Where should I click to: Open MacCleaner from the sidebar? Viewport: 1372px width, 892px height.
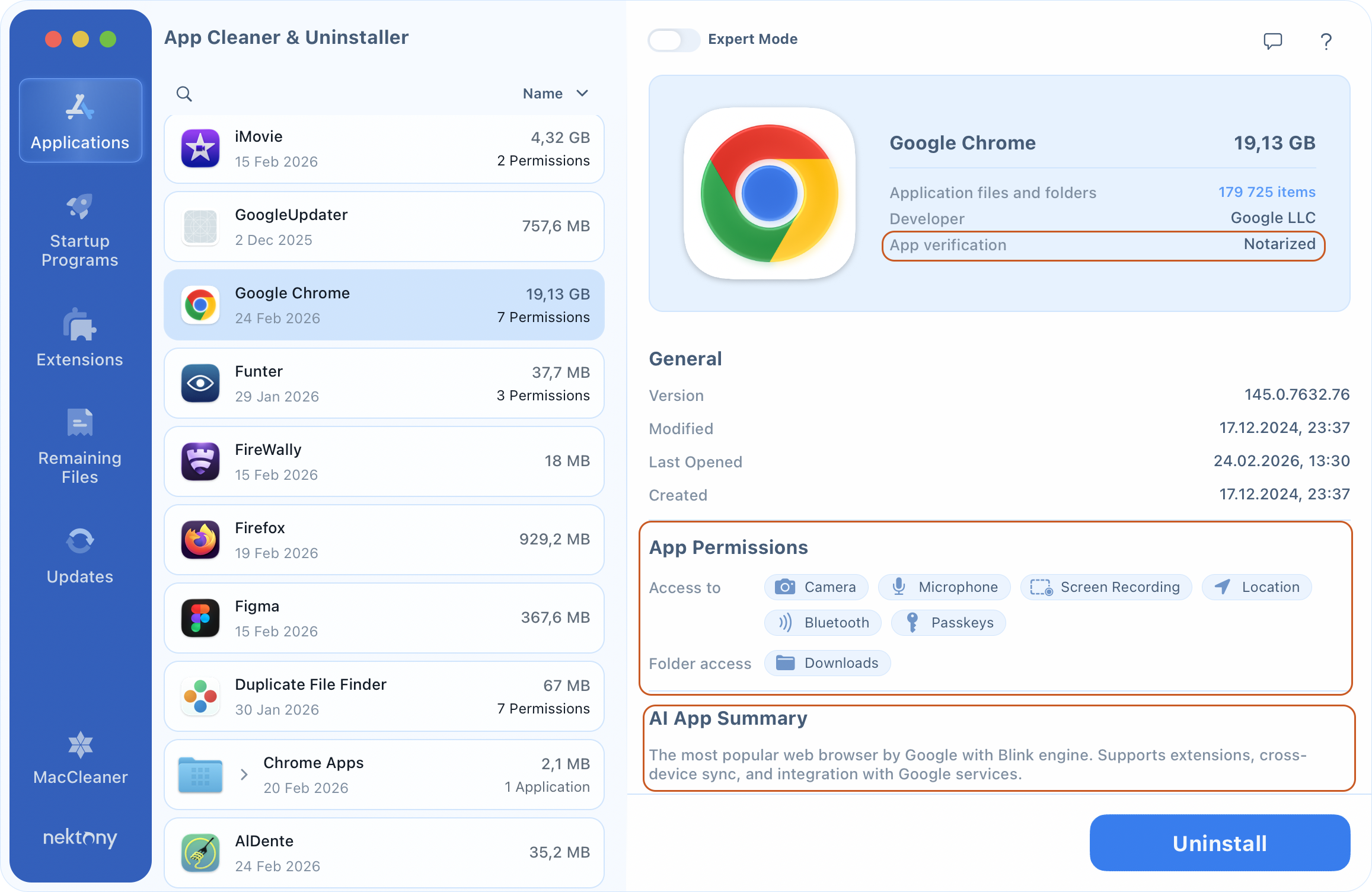point(80,759)
